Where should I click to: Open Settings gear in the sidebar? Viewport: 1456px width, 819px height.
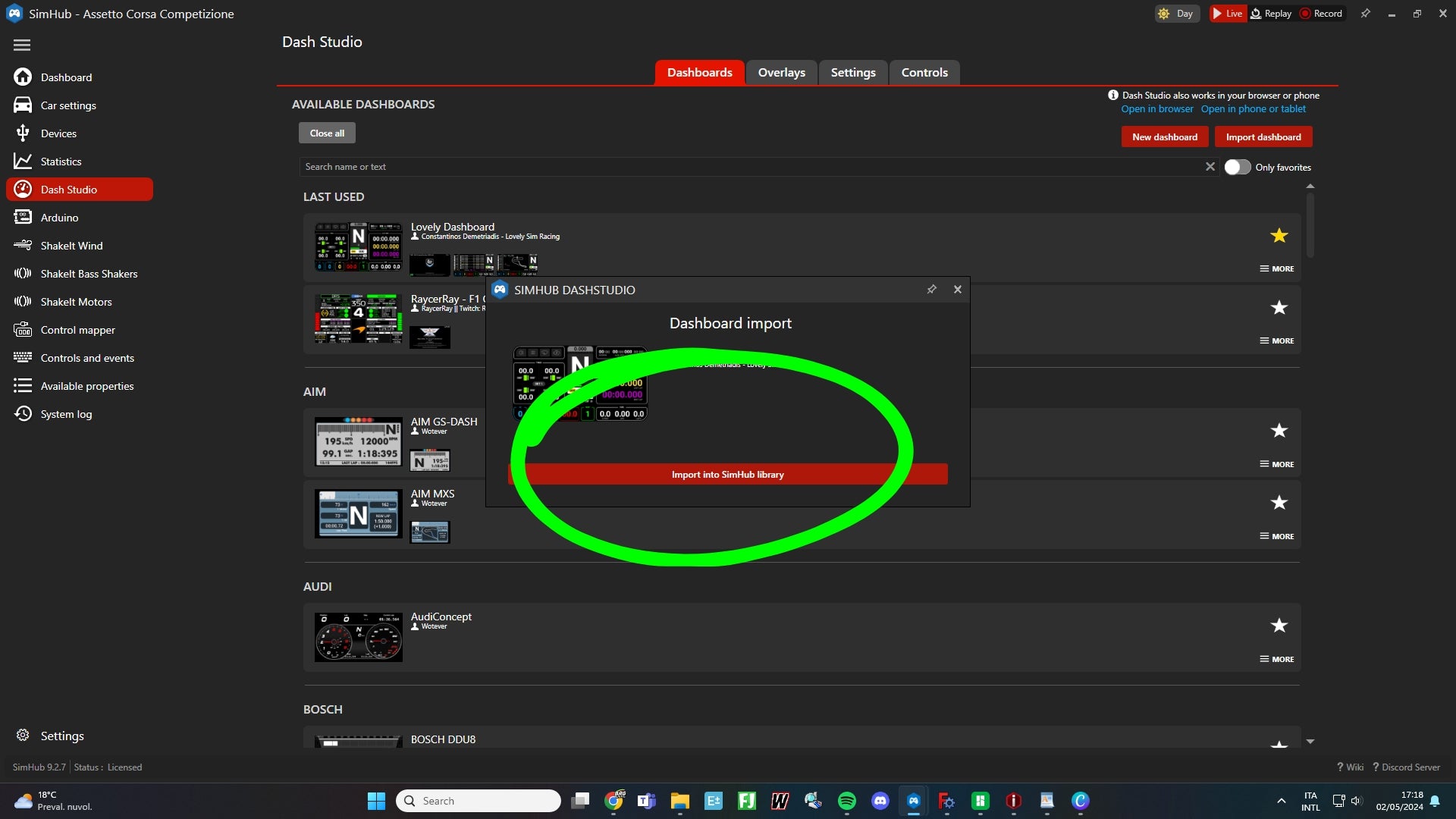(50, 736)
